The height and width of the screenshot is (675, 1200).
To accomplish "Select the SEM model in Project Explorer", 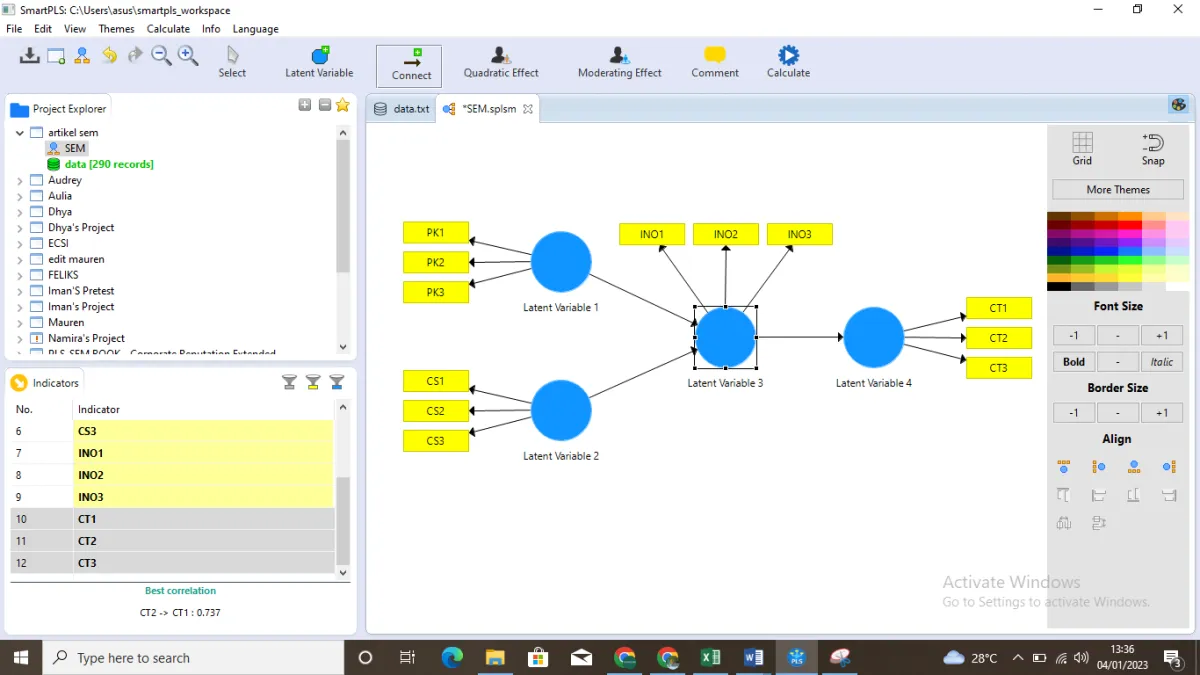I will click(66, 148).
